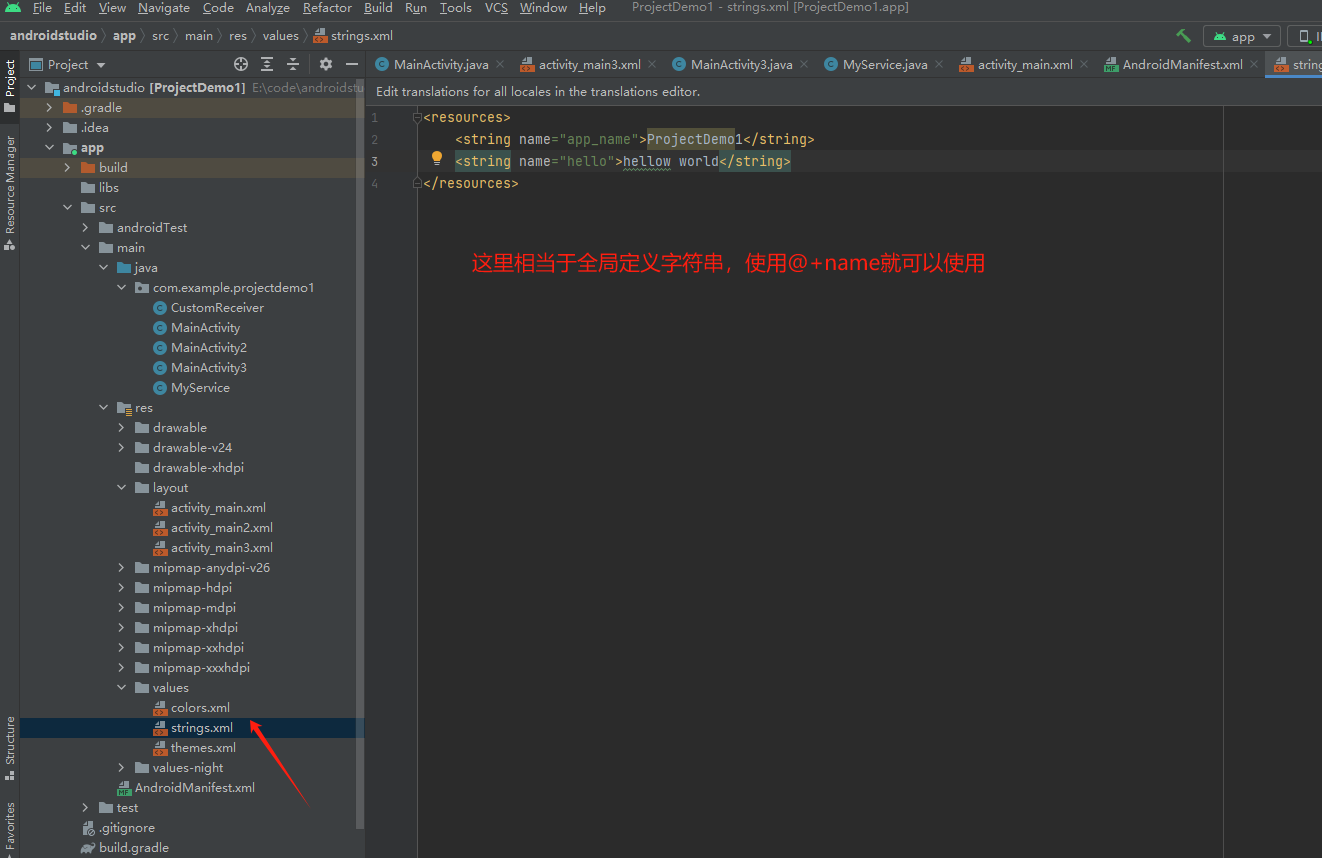Open the app run configuration dropdown
The width and height of the screenshot is (1322, 858).
click(x=1242, y=36)
